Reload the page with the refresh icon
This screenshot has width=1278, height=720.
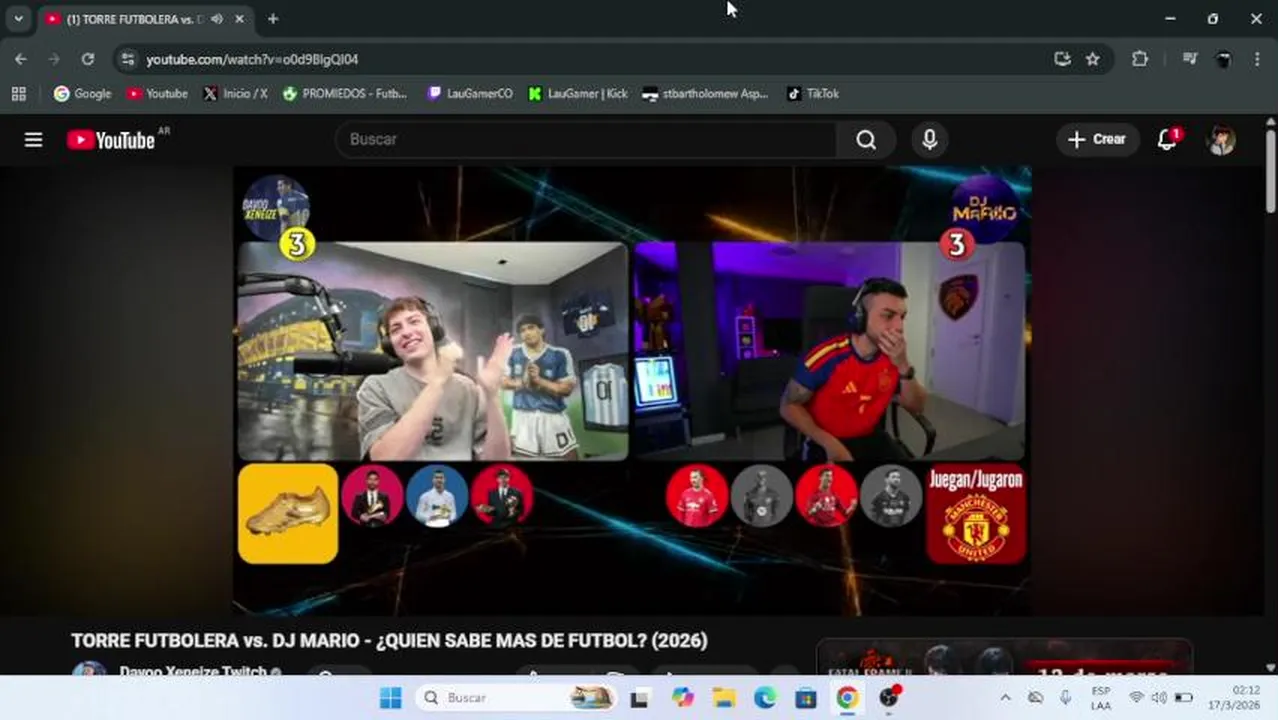[88, 59]
